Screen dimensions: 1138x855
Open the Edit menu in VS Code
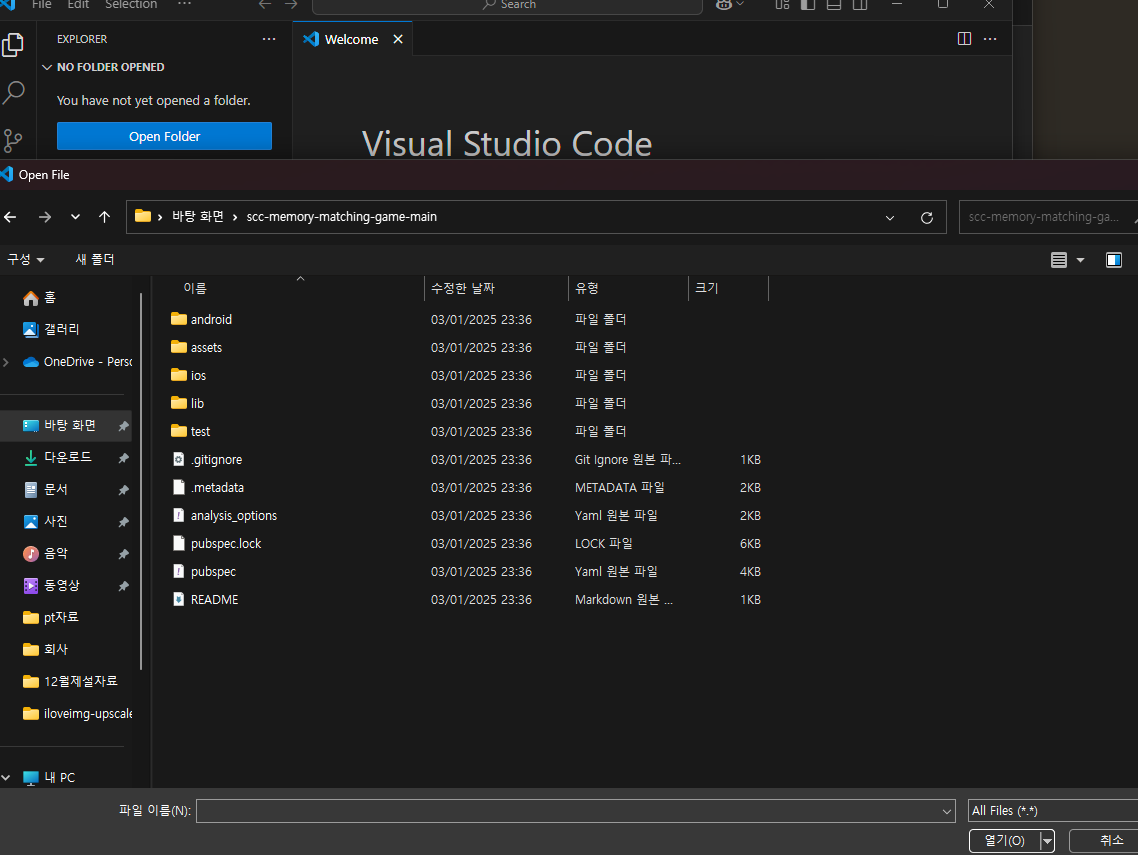(x=78, y=4)
